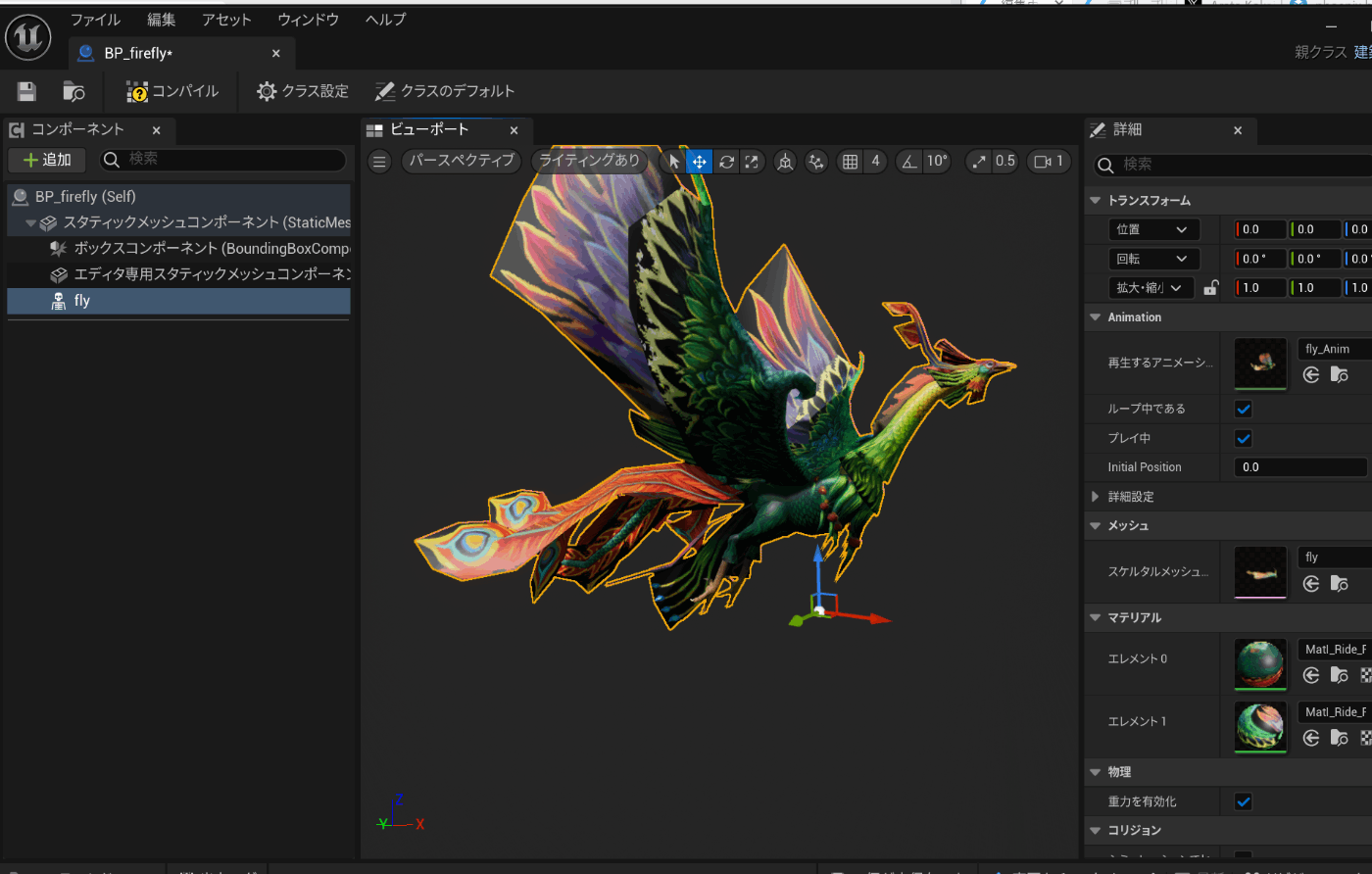Click the rotation snap value 10°
Screen dimensions: 1372x874
tap(938, 162)
